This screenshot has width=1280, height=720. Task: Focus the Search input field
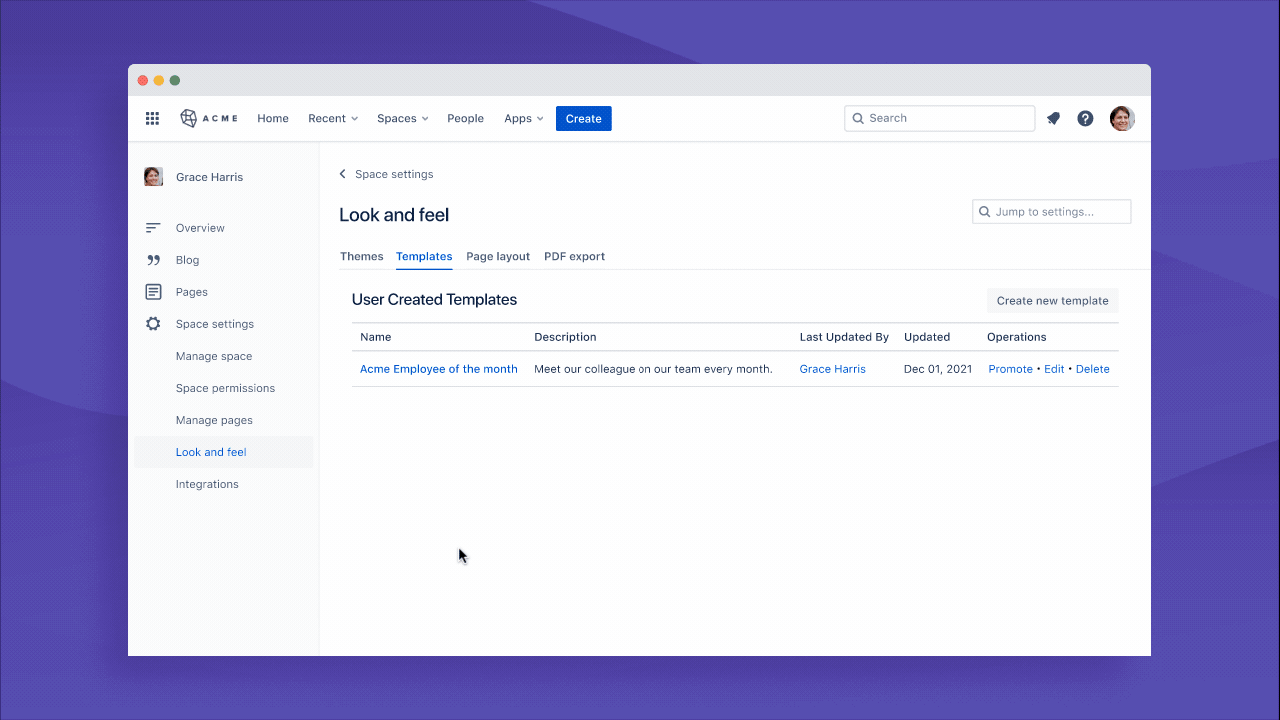939,118
